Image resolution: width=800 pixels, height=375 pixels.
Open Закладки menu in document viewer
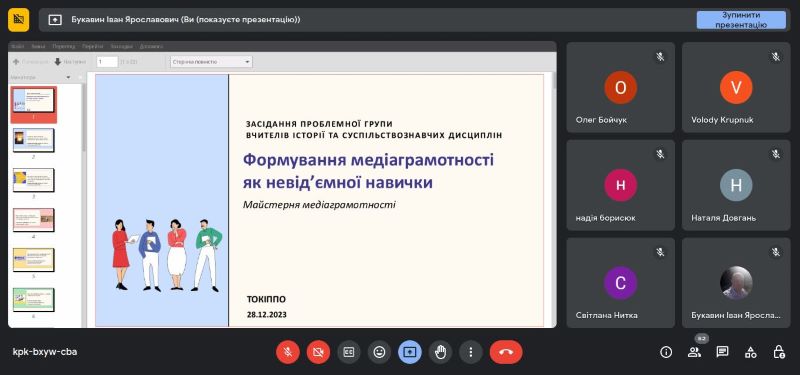(x=122, y=46)
